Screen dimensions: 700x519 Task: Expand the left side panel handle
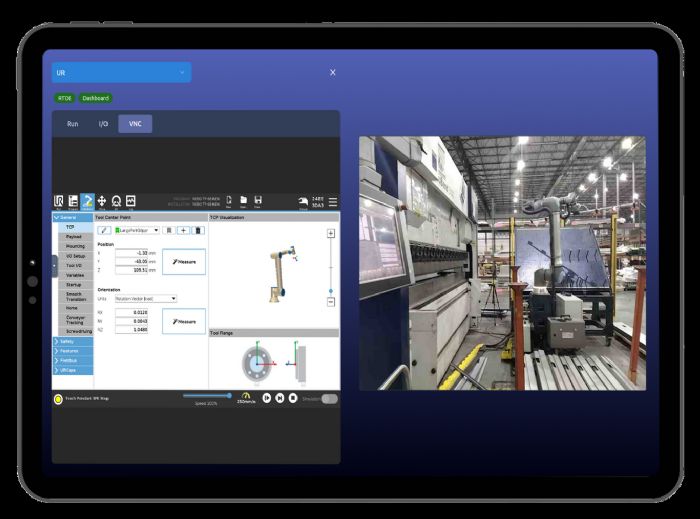tap(55, 266)
